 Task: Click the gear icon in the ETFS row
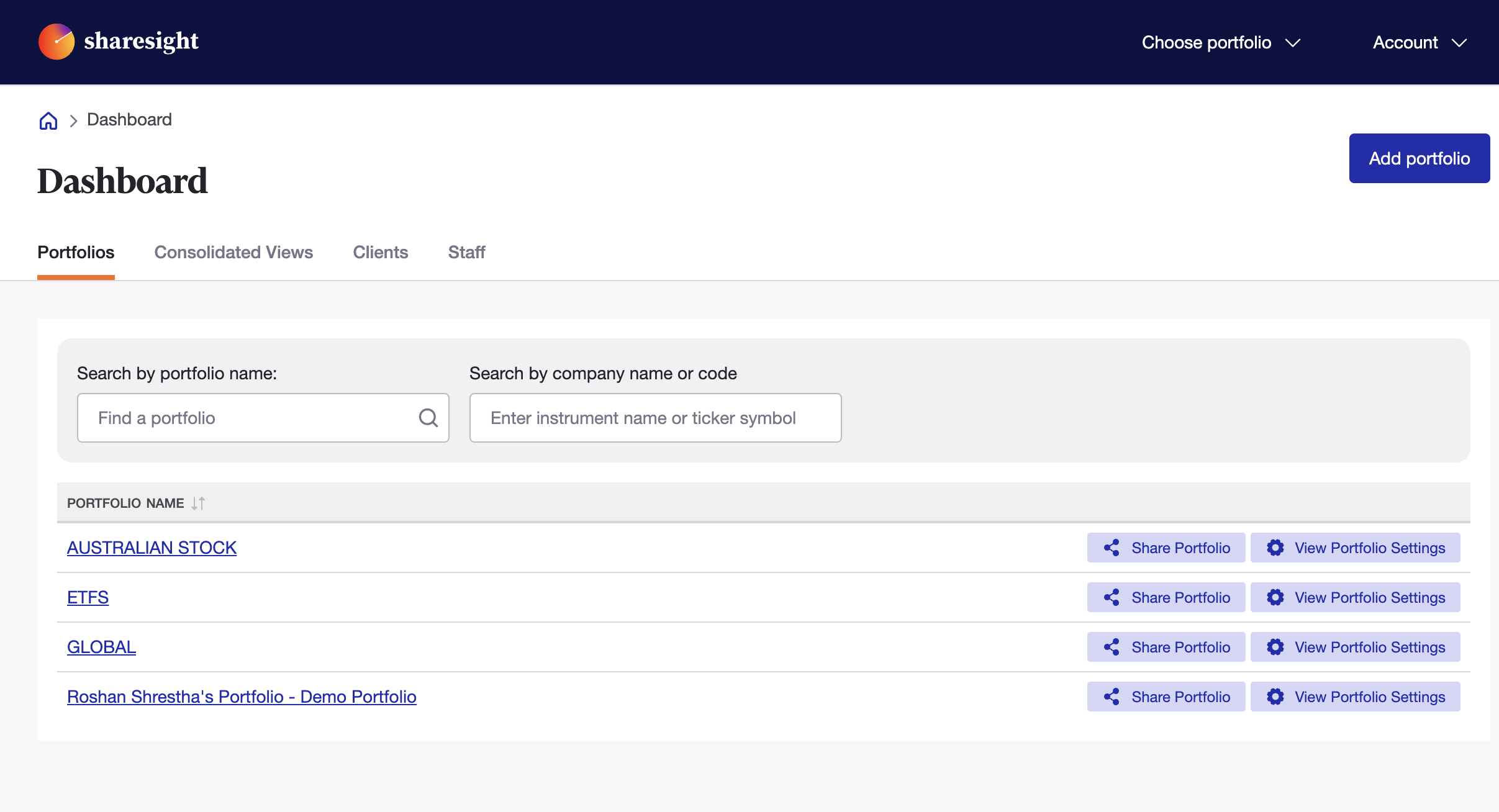click(1276, 597)
